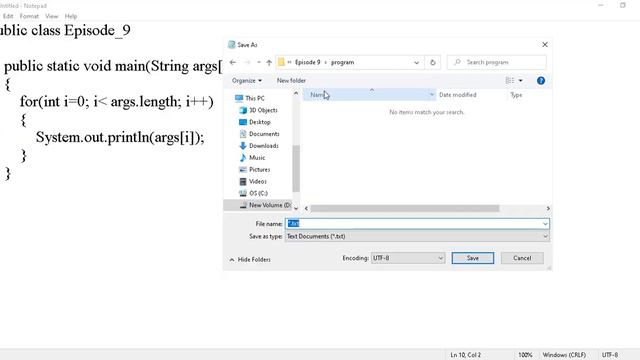640x360 pixels.
Task: Open Save as type combo box
Action: coord(417,236)
